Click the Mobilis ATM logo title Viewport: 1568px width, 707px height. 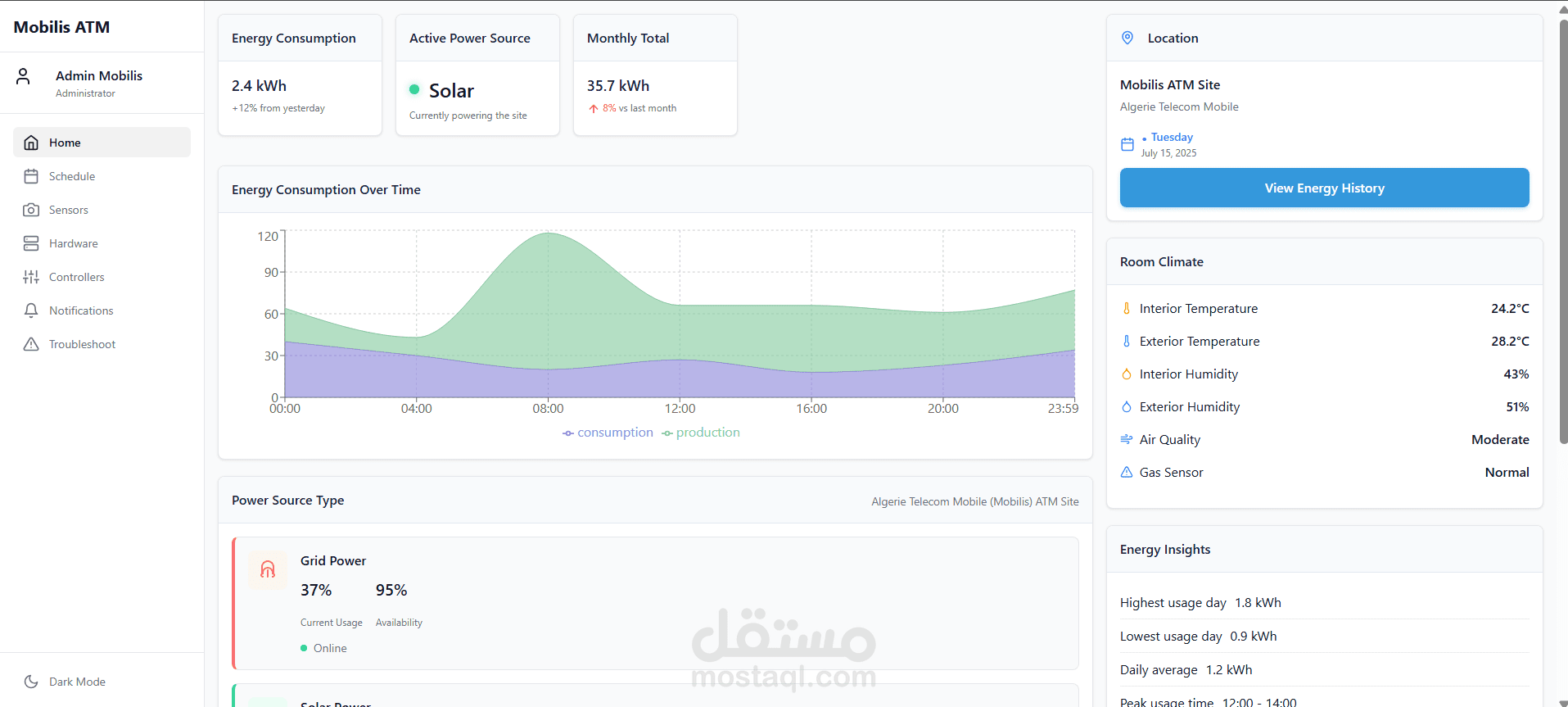coord(61,27)
